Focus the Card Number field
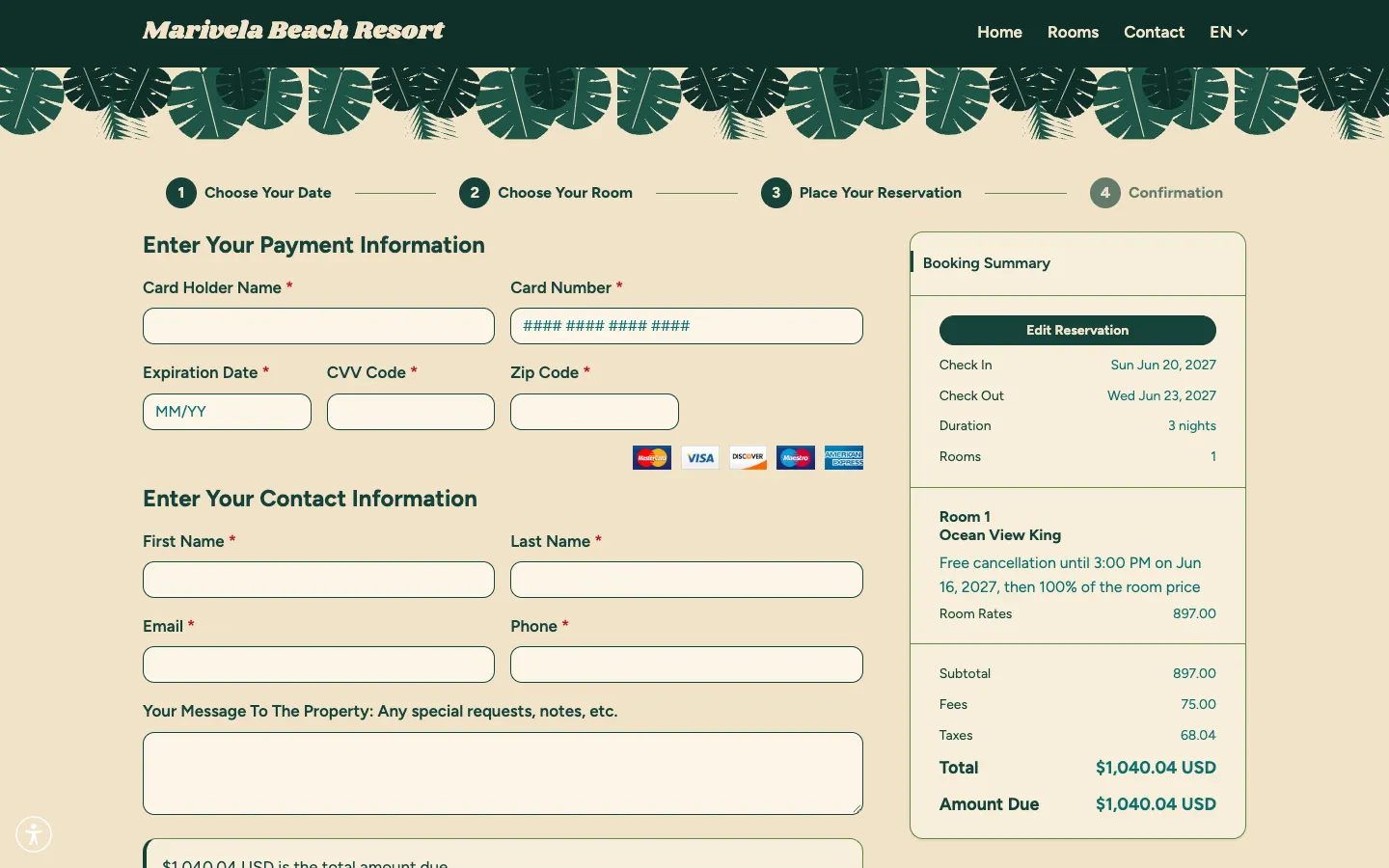 click(x=687, y=326)
